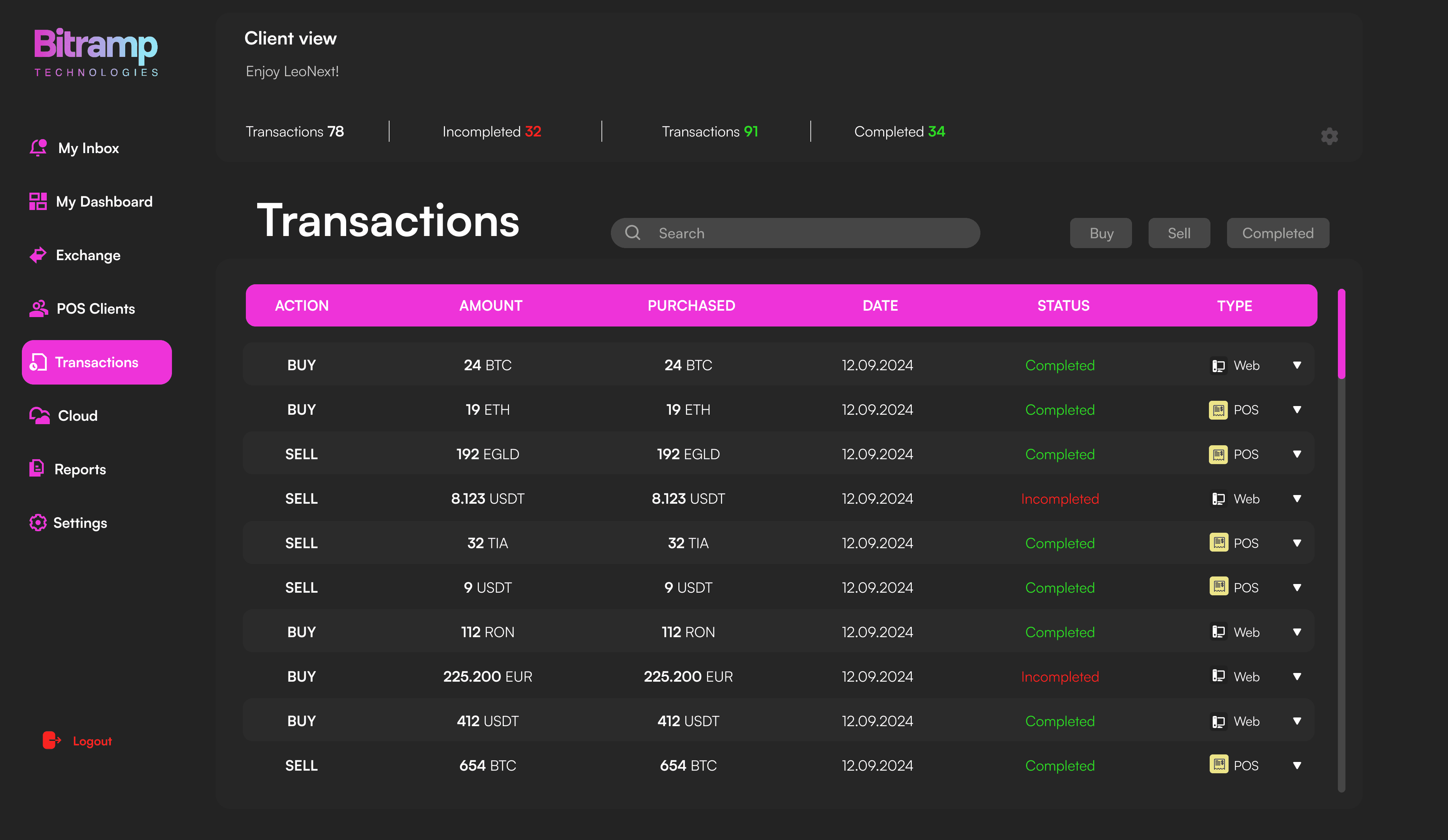Click the POS Clients people icon
1448x840 pixels.
38,308
